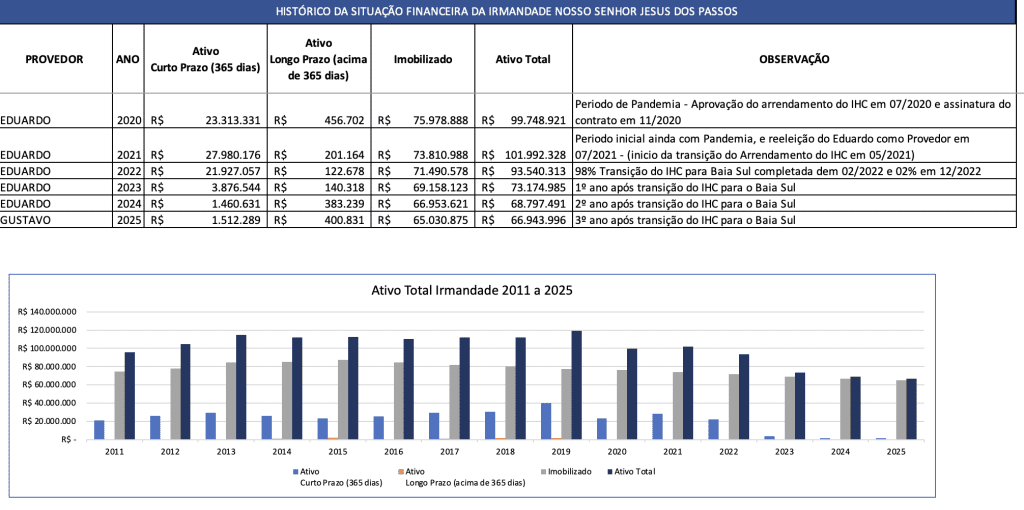
Task: Select the PROVEDOR column header
Action: (x=54, y=59)
